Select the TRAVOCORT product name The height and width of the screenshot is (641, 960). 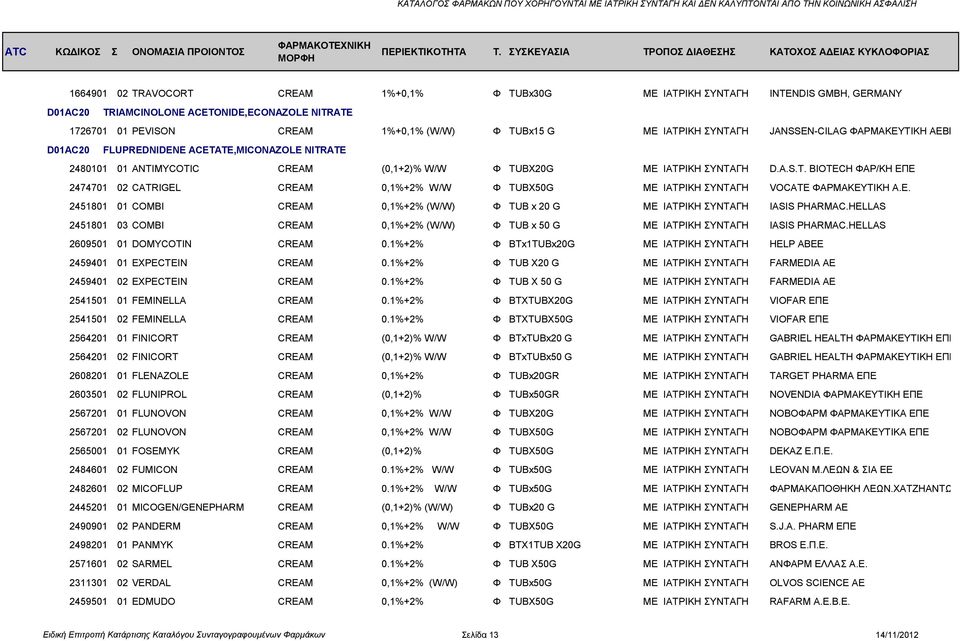point(162,94)
